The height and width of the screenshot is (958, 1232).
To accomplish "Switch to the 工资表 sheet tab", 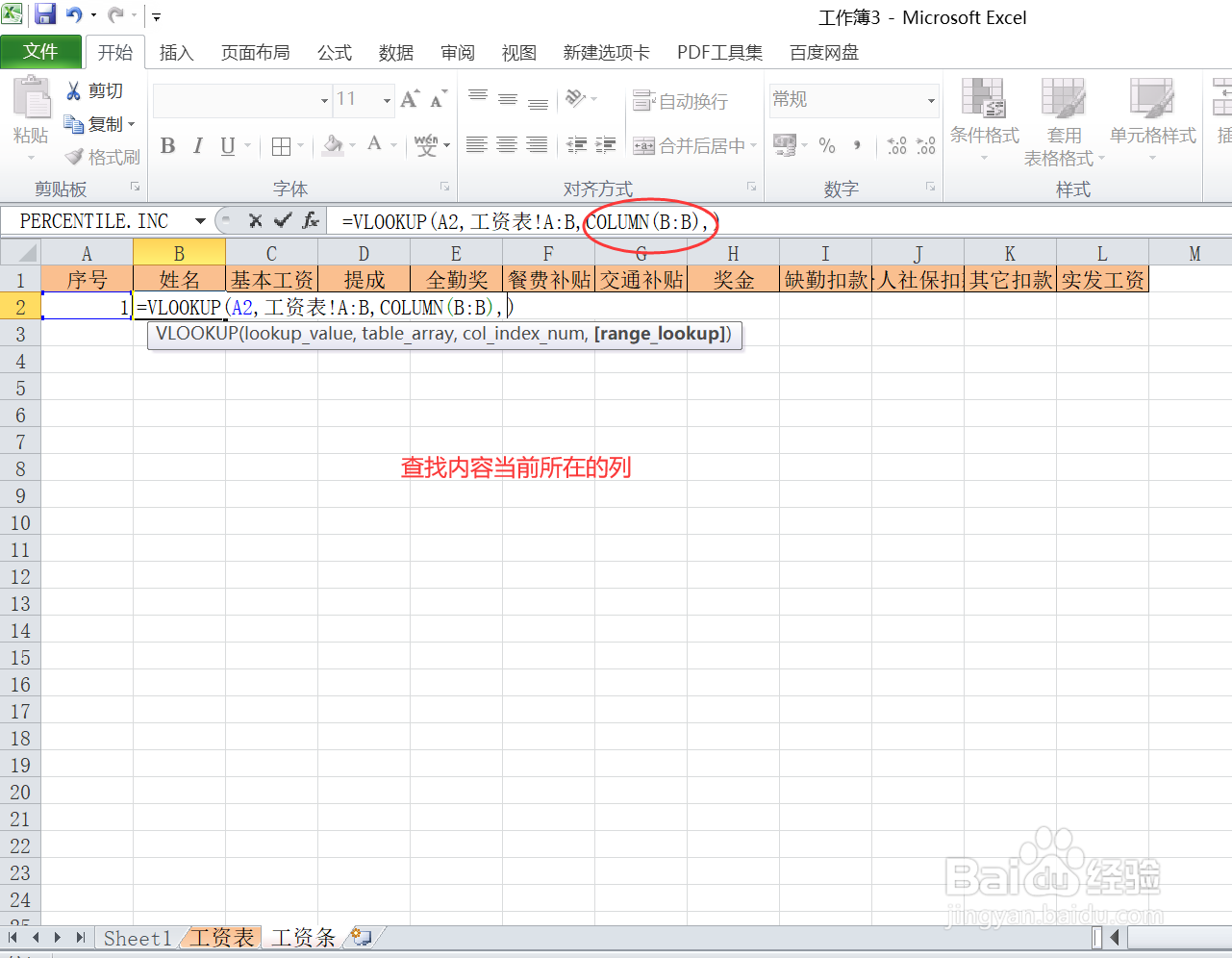I will click(x=222, y=938).
